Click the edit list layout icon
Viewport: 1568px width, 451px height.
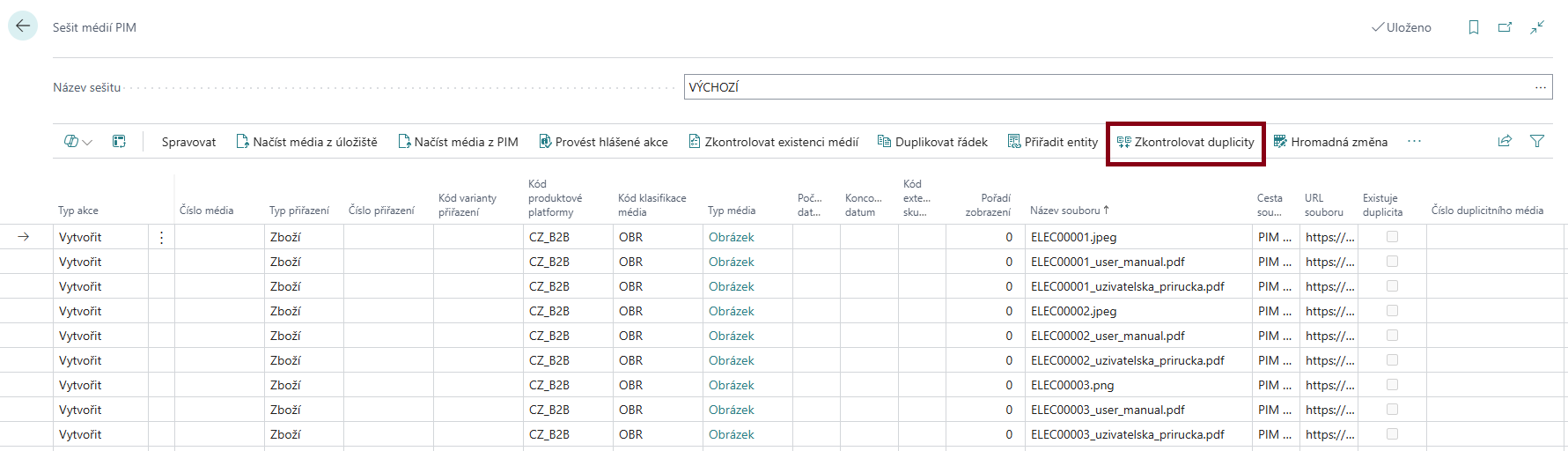(119, 141)
